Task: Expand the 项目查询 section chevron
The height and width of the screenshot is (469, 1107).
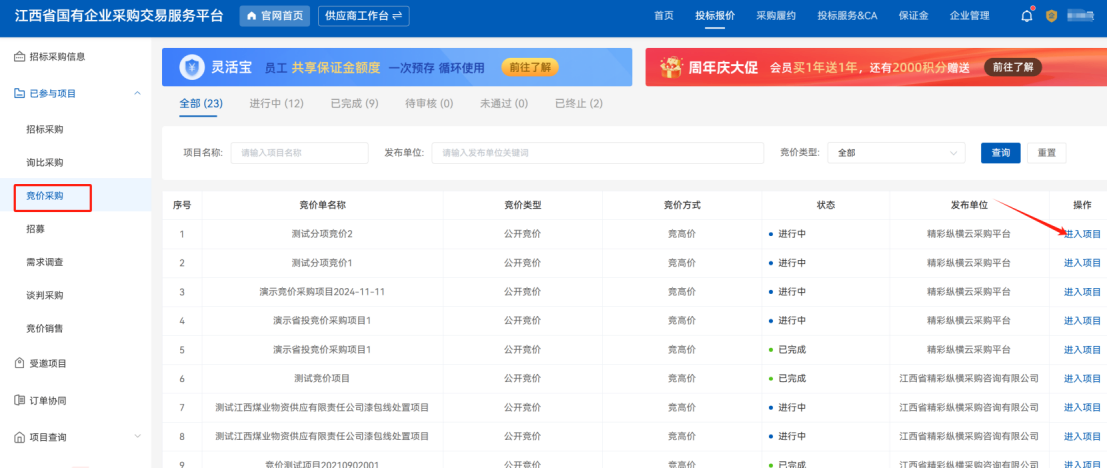Action: [x=137, y=437]
